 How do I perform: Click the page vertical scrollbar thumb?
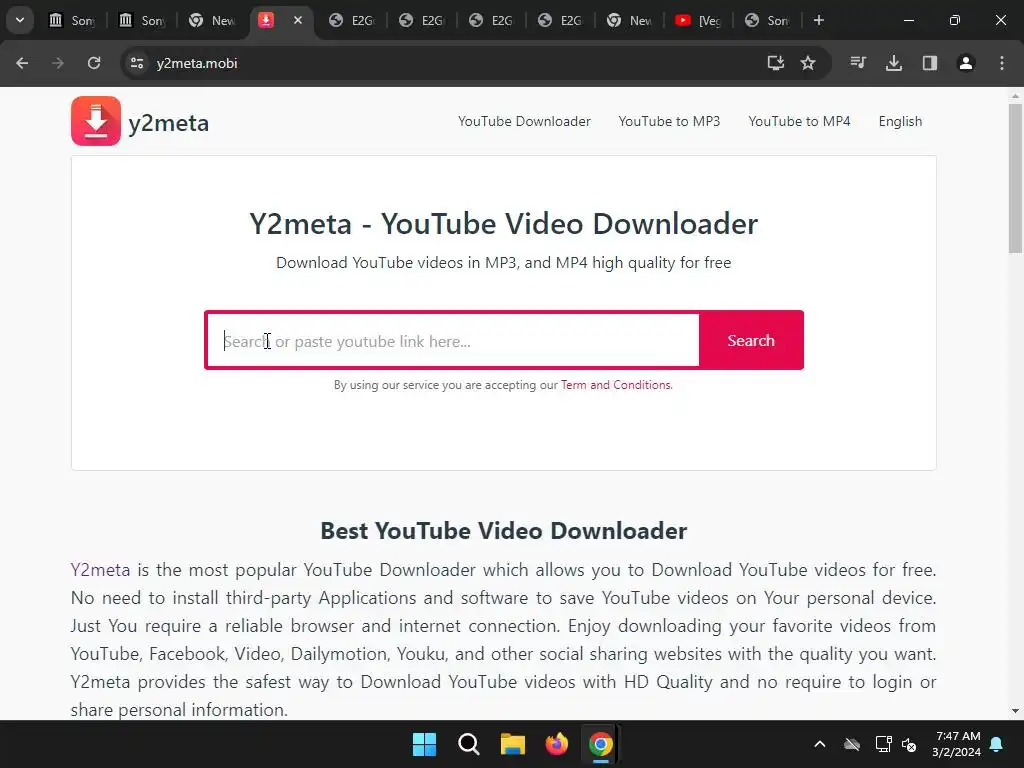pyautogui.click(x=1015, y=178)
